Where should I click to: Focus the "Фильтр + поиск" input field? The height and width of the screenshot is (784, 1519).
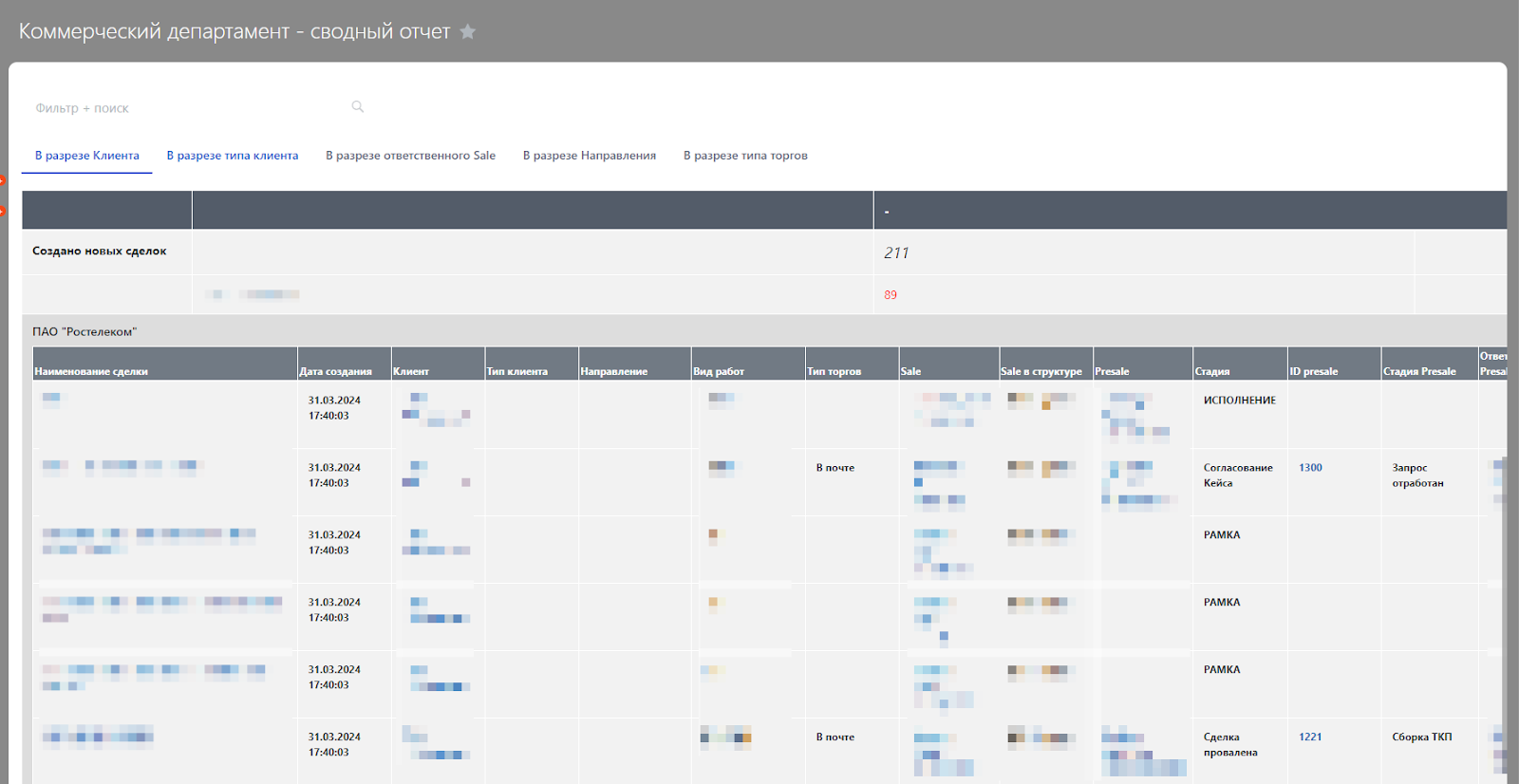pyautogui.click(x=190, y=108)
